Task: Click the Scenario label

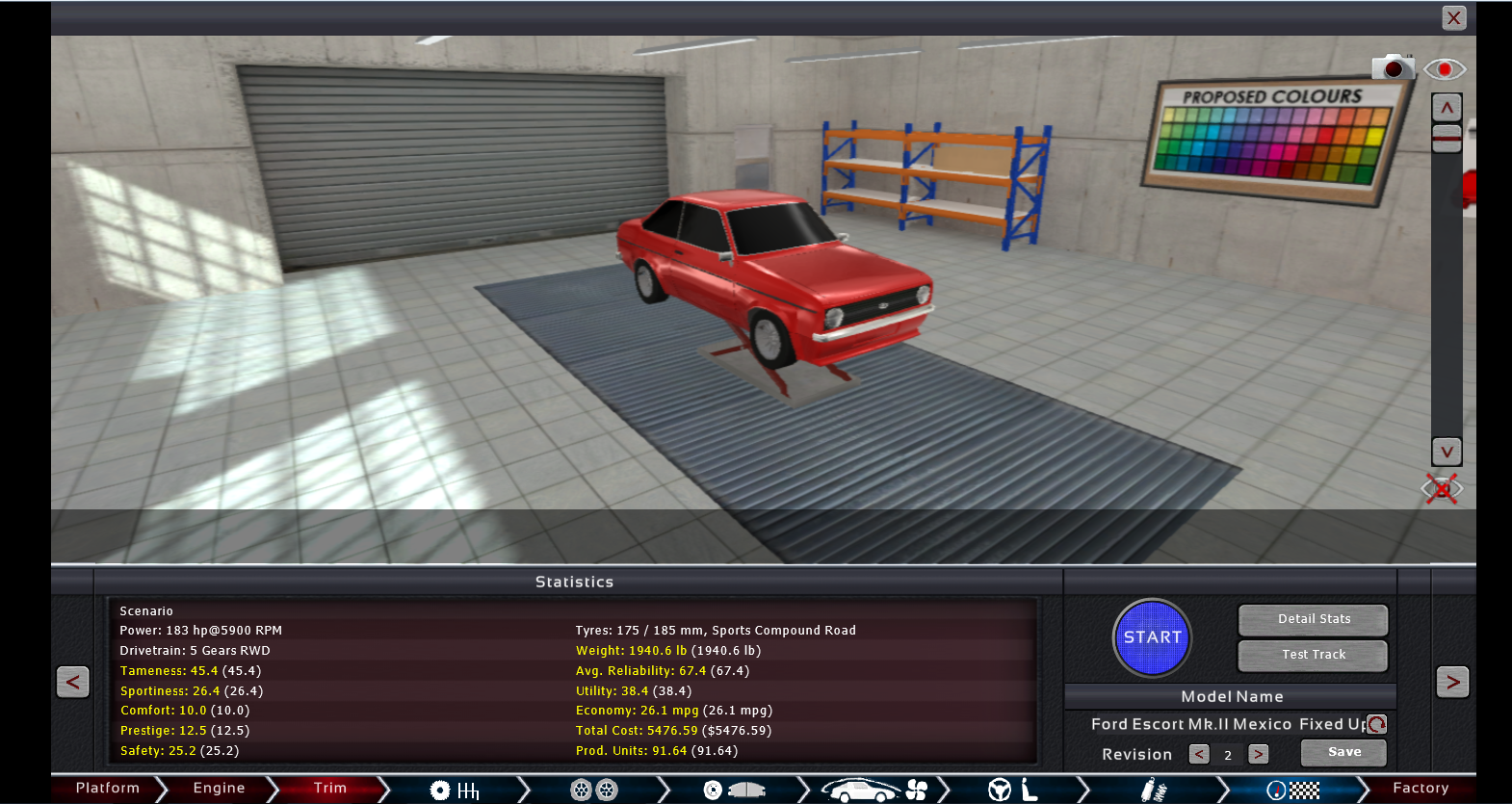Action: 146,611
